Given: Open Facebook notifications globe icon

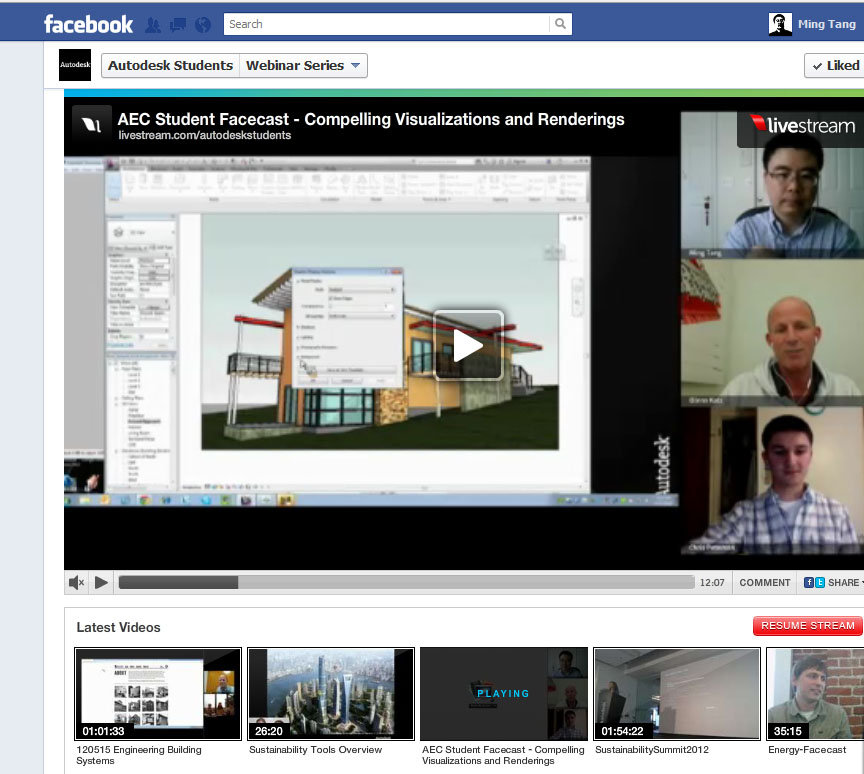Looking at the screenshot, I should (203, 25).
